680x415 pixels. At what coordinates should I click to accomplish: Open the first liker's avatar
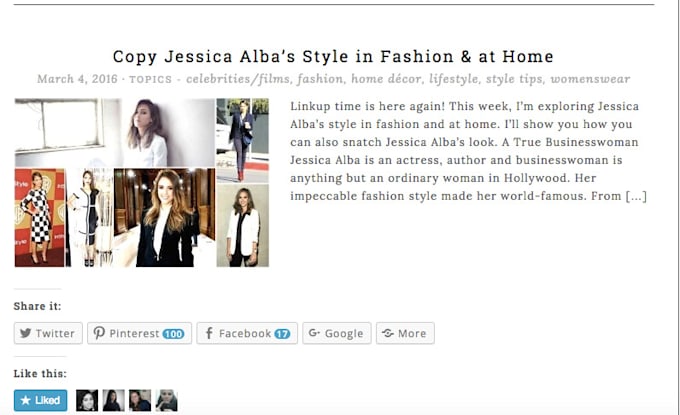click(x=87, y=400)
